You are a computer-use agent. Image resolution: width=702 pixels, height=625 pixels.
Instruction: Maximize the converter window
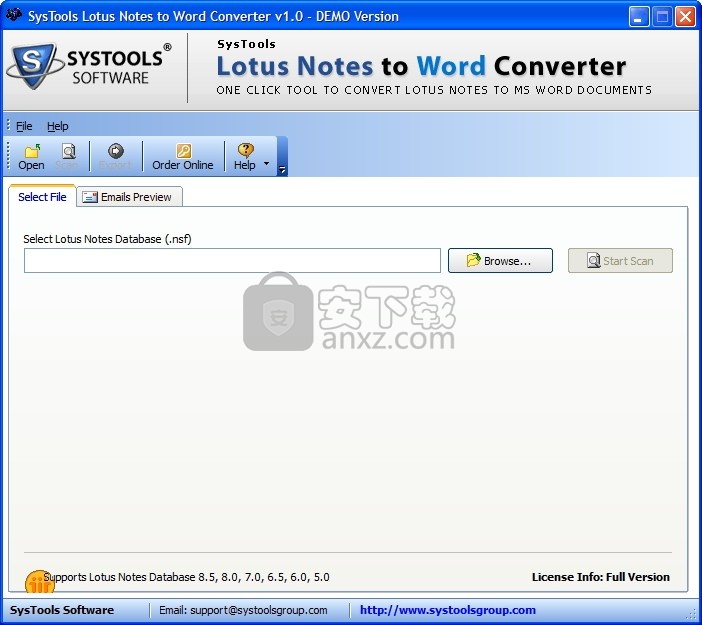[662, 17]
